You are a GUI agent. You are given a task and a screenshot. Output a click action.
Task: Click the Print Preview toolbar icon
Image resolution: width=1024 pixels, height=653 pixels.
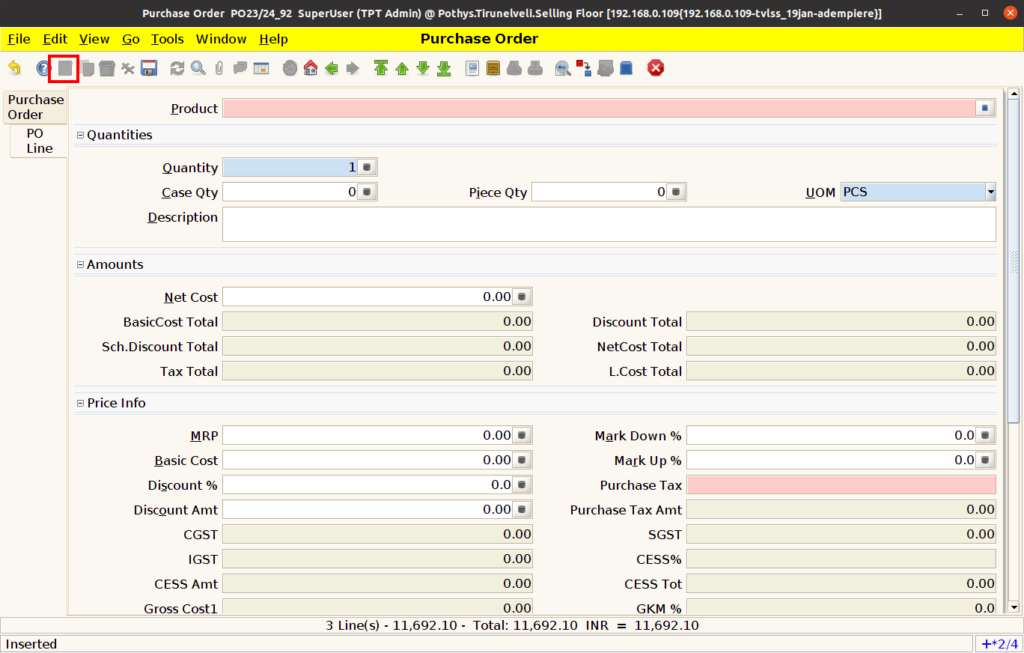(x=514, y=68)
